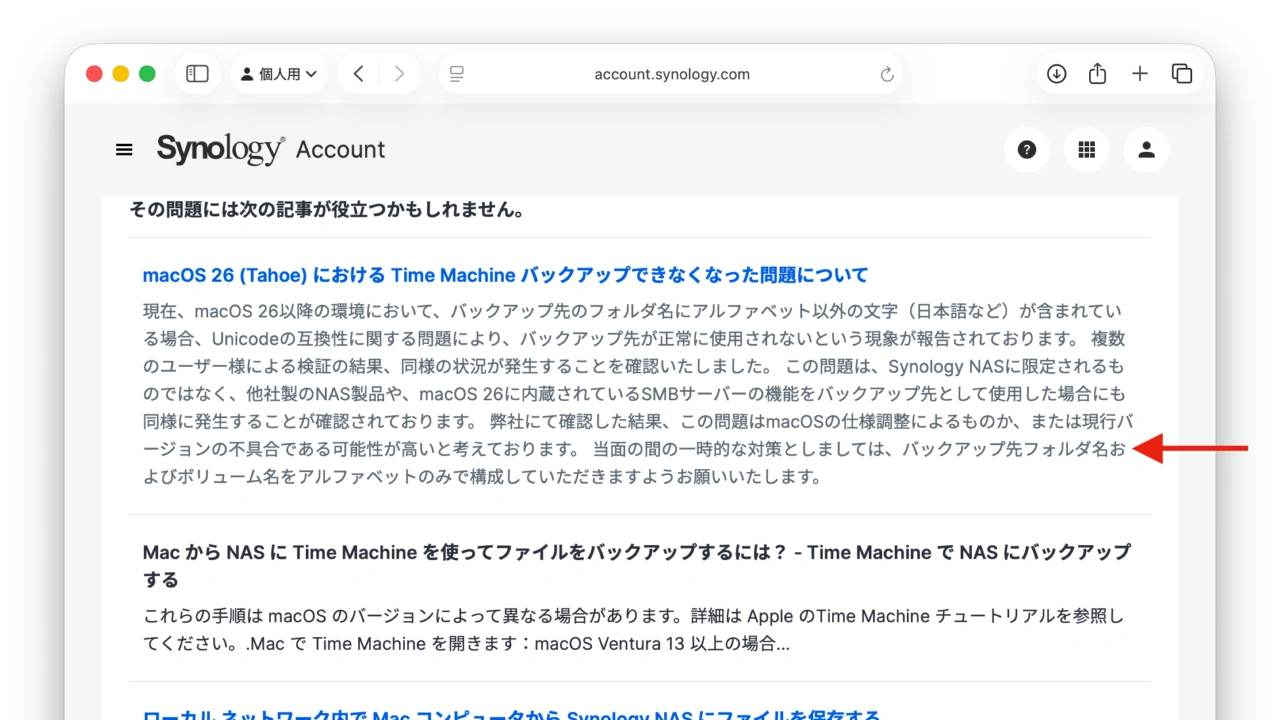
Task: Select the address bar showing account.synology.com
Action: [x=671, y=73]
